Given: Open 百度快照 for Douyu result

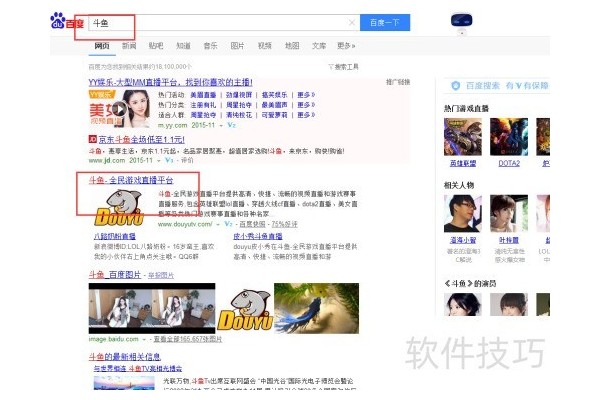Looking at the screenshot, I should click(252, 224).
